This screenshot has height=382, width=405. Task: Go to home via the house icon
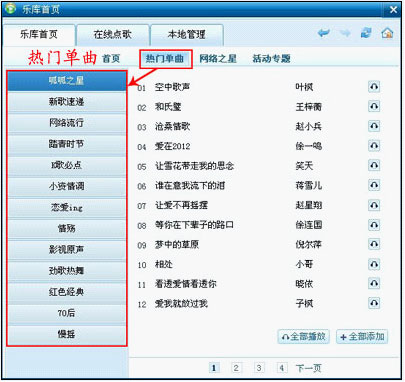(x=387, y=33)
